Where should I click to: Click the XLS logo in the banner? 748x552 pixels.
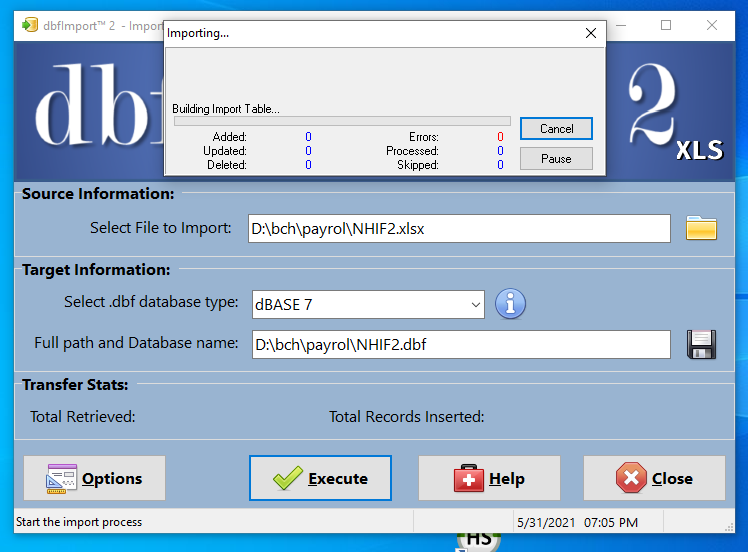(x=699, y=150)
